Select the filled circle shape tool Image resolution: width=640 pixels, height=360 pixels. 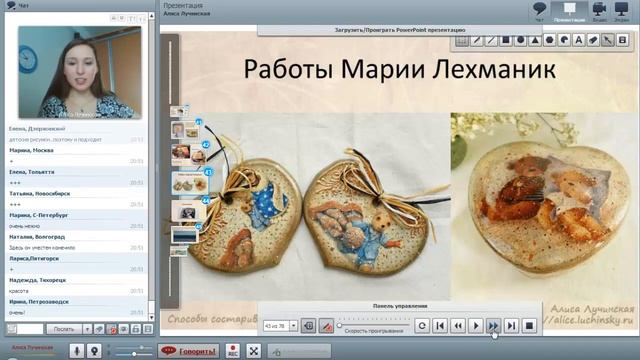click(x=520, y=40)
